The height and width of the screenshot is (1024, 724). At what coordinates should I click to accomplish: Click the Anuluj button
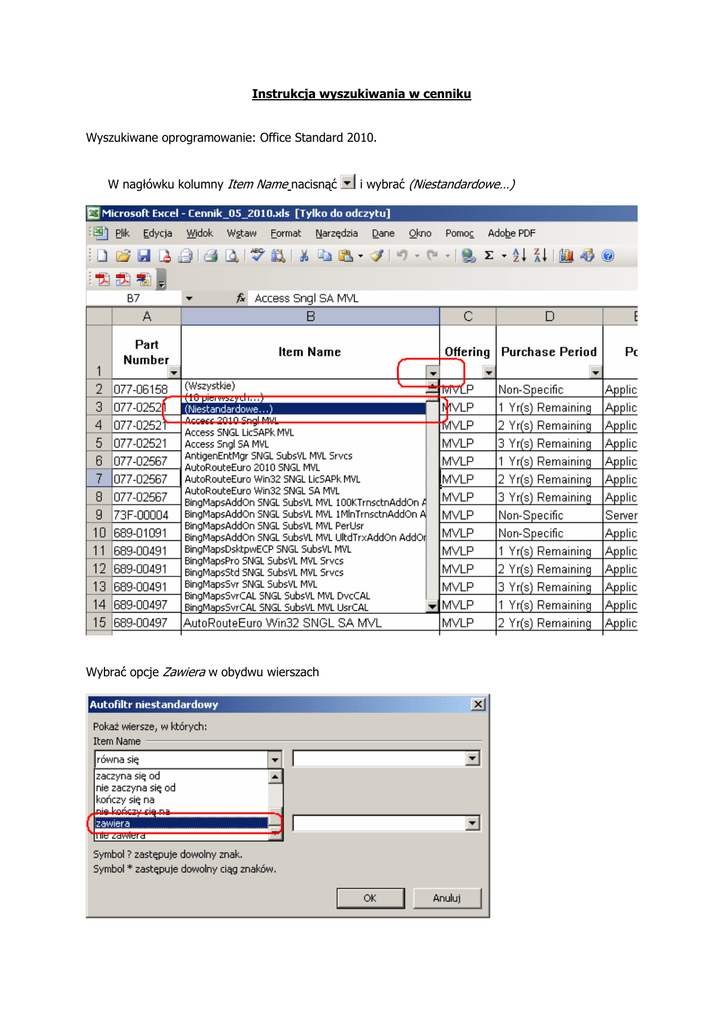click(x=445, y=898)
